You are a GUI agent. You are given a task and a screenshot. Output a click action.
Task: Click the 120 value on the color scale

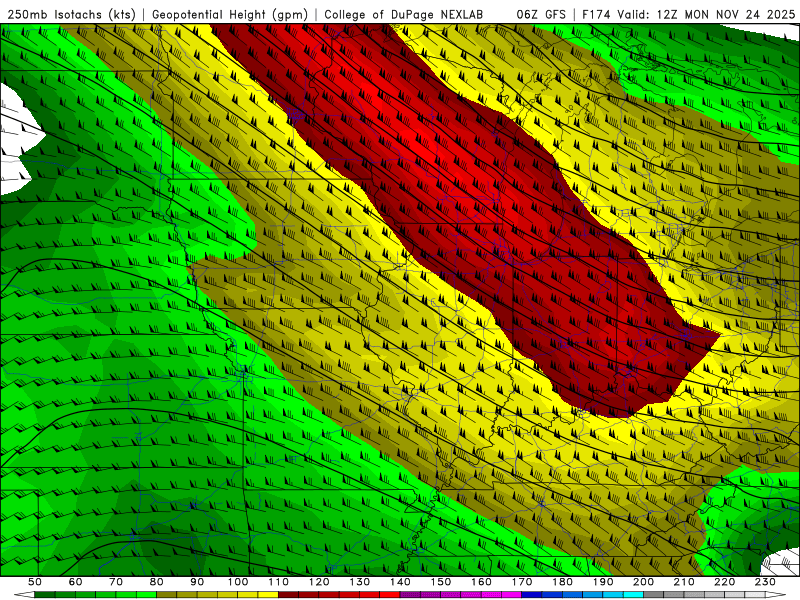coord(319,582)
